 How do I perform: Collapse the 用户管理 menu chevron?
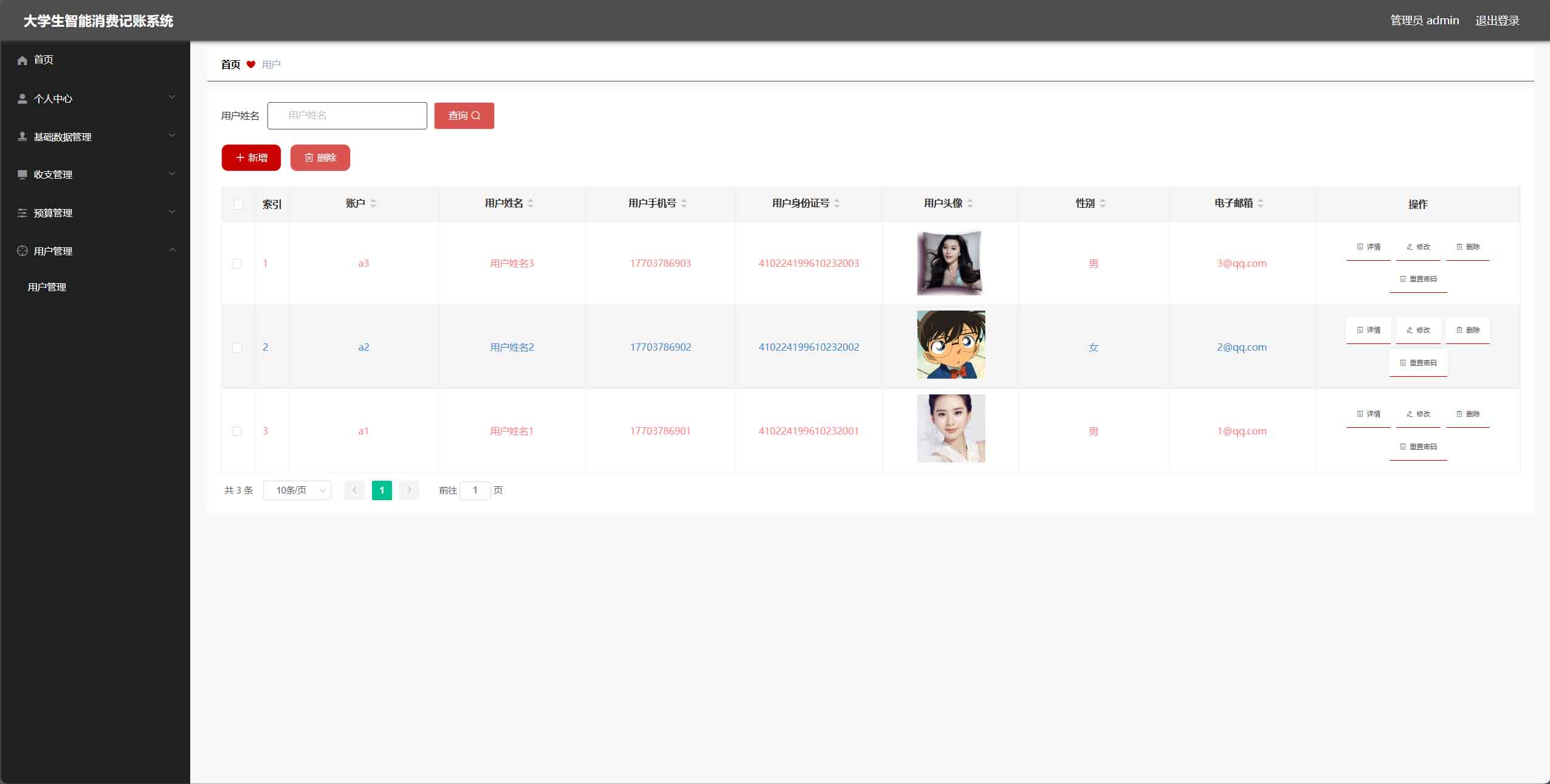(172, 250)
